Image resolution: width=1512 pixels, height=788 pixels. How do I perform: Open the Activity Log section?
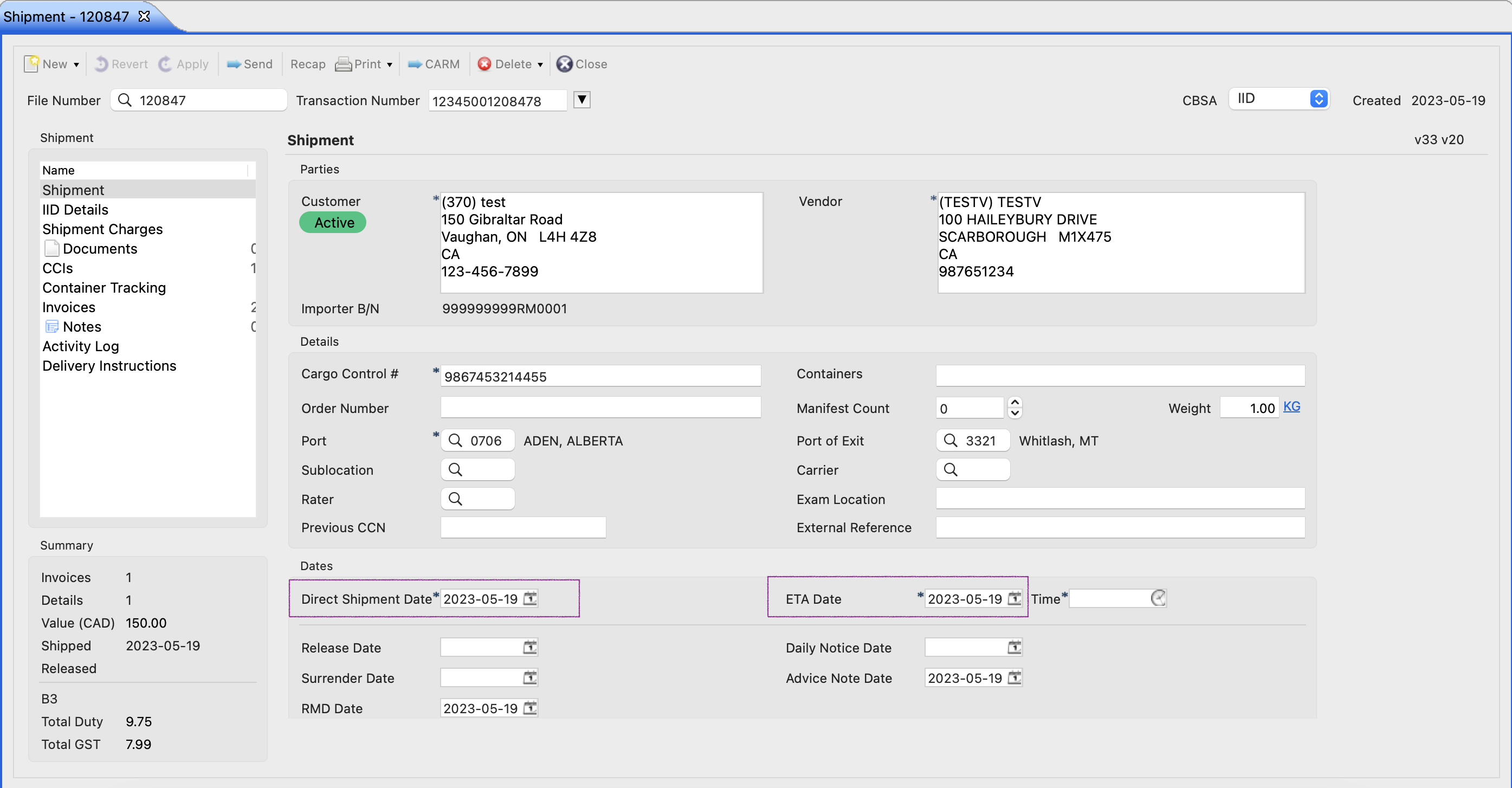[x=147, y=346]
